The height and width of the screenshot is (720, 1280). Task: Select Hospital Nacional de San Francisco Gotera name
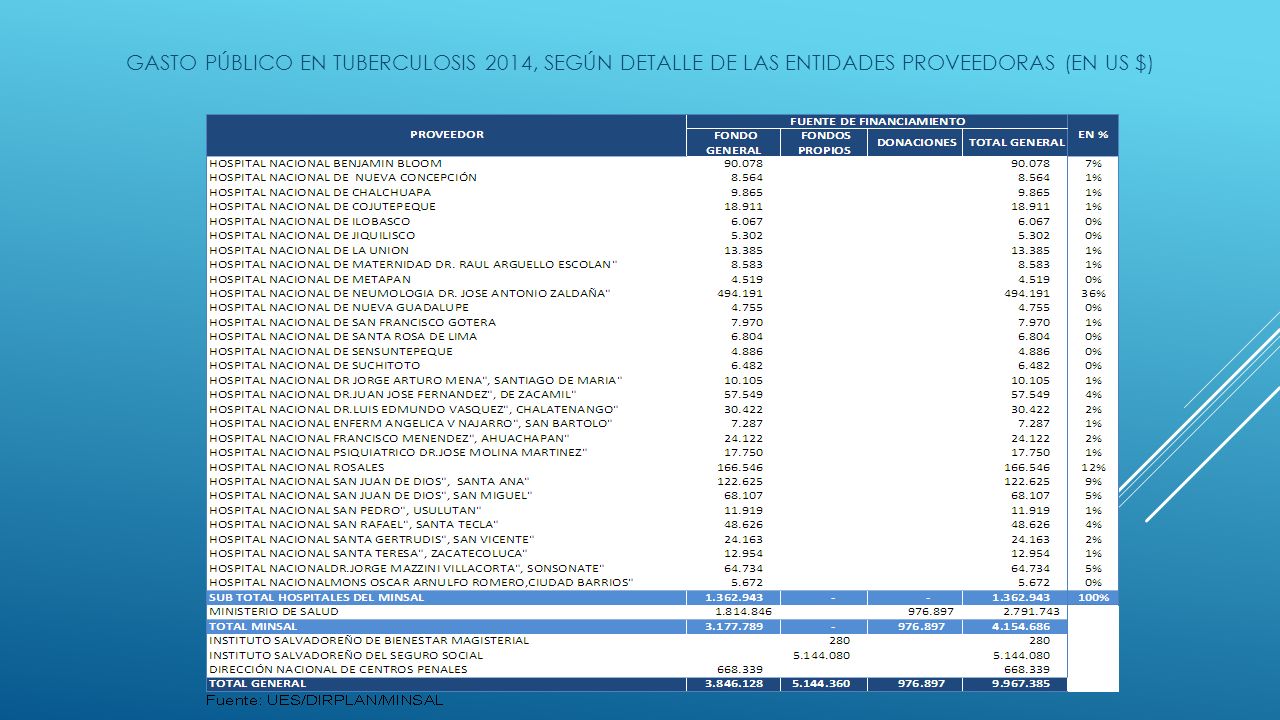coord(352,322)
